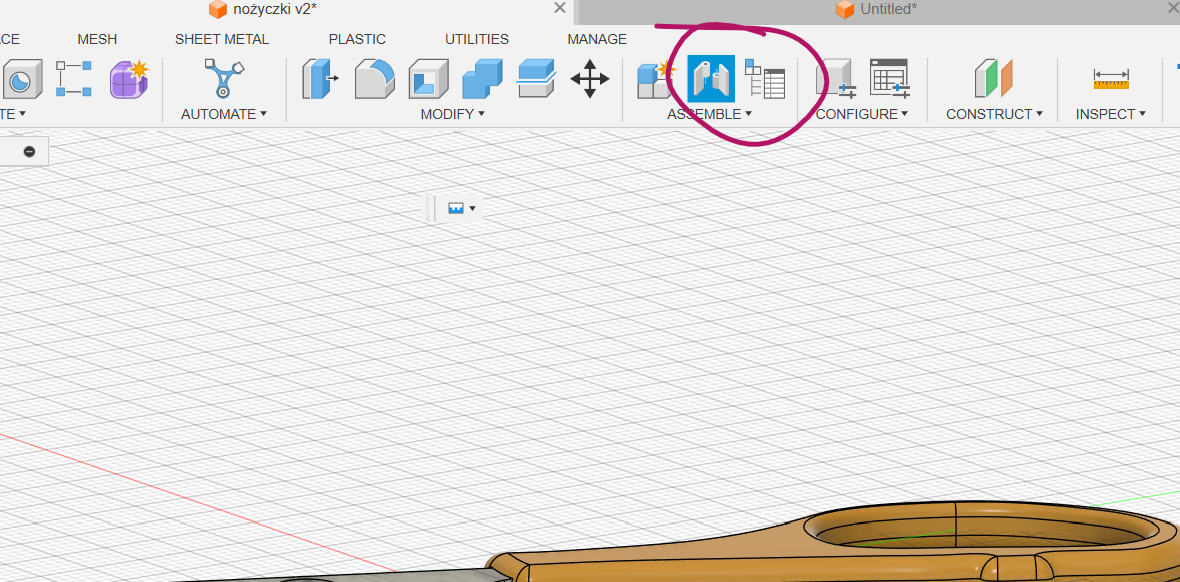Click the Derive icon next to Create Form
This screenshot has height=582, width=1180.
pos(74,79)
